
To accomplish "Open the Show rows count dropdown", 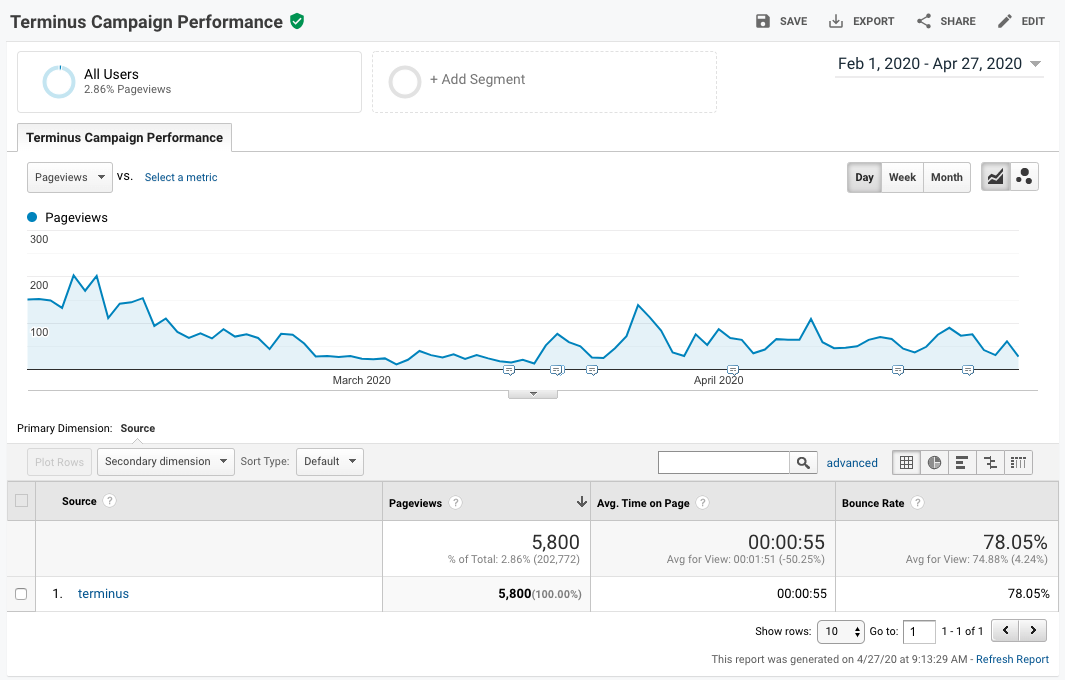I will pos(841,632).
